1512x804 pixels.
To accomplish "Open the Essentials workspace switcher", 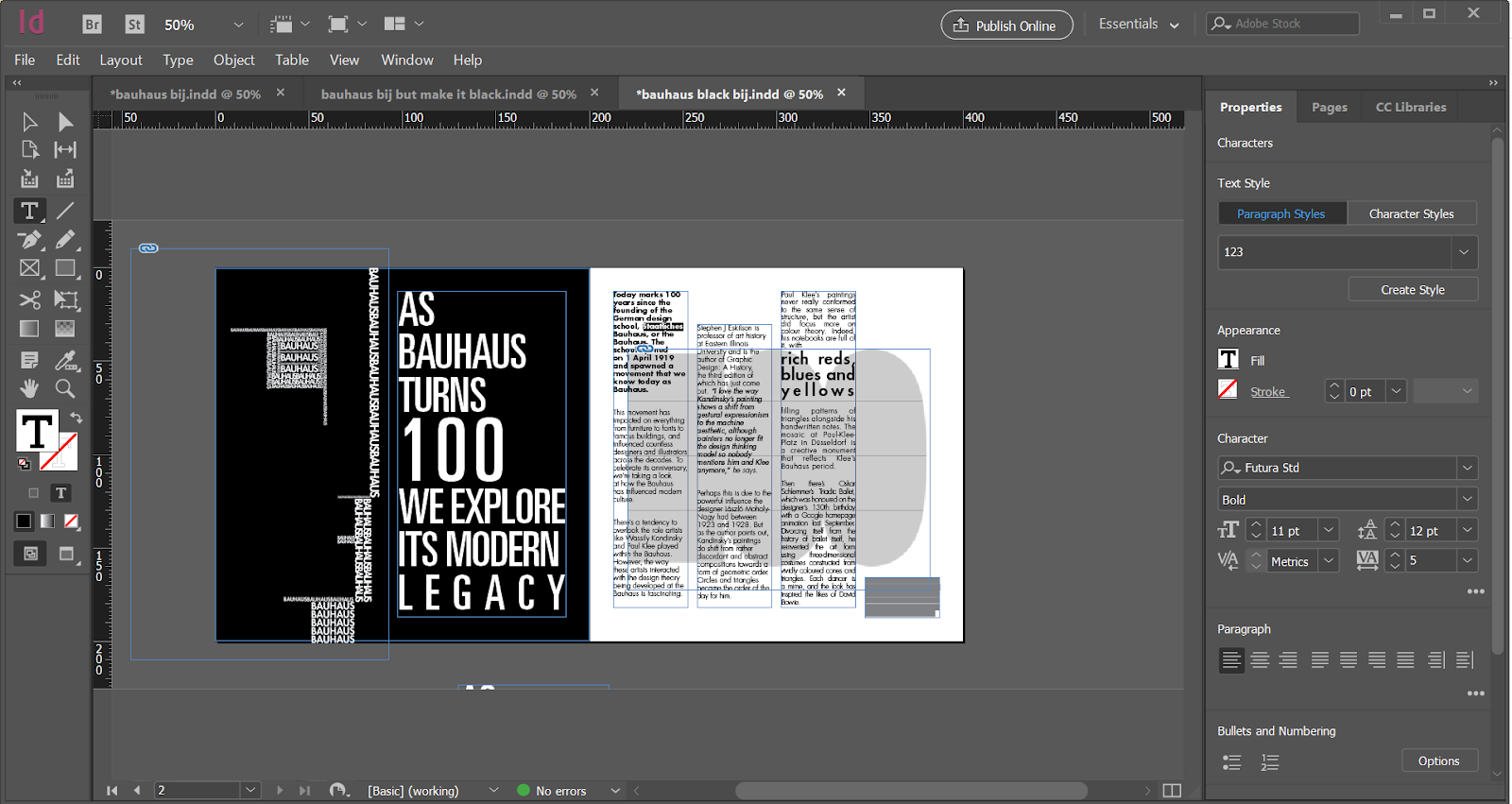I will click(1139, 25).
